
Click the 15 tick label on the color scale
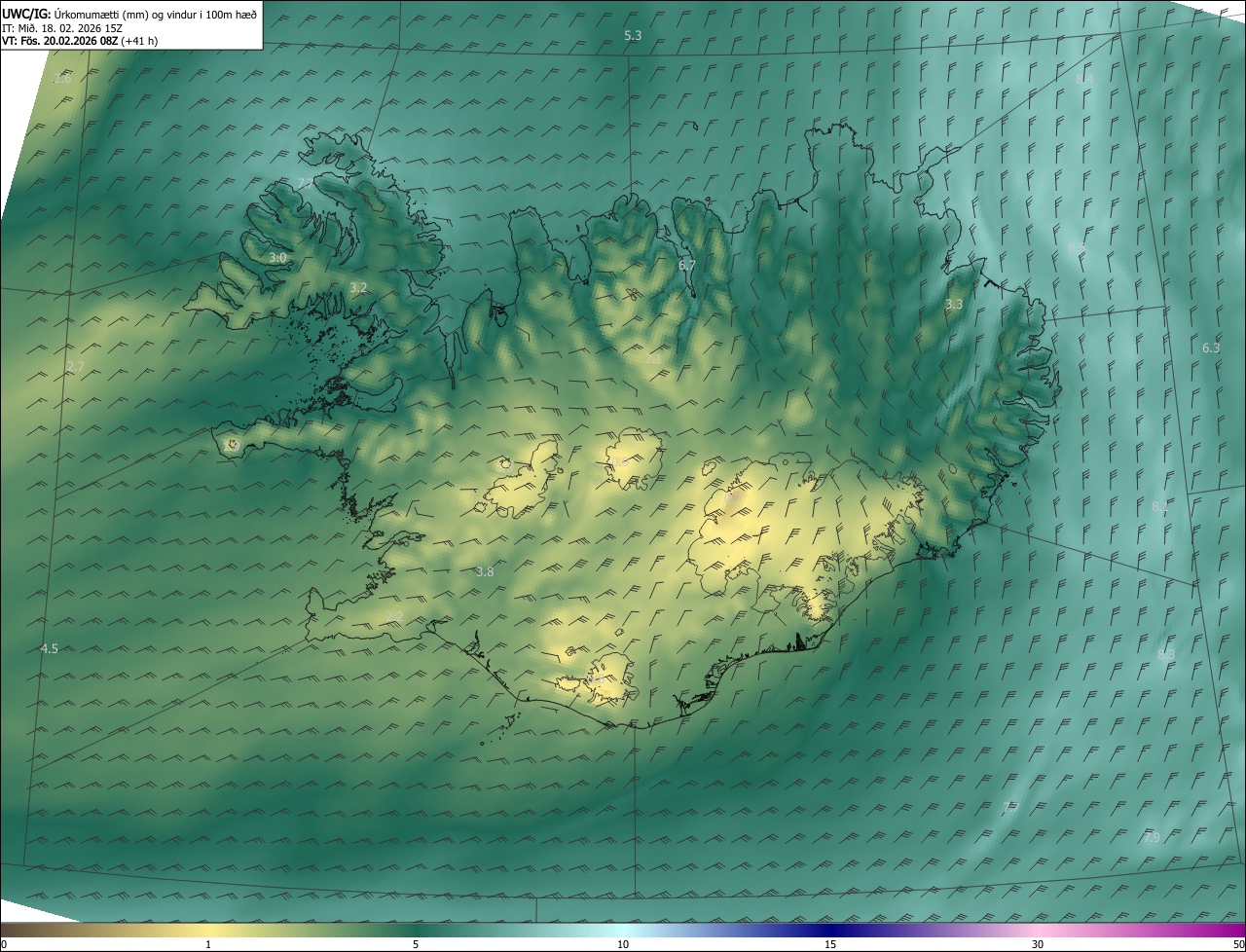point(830,944)
